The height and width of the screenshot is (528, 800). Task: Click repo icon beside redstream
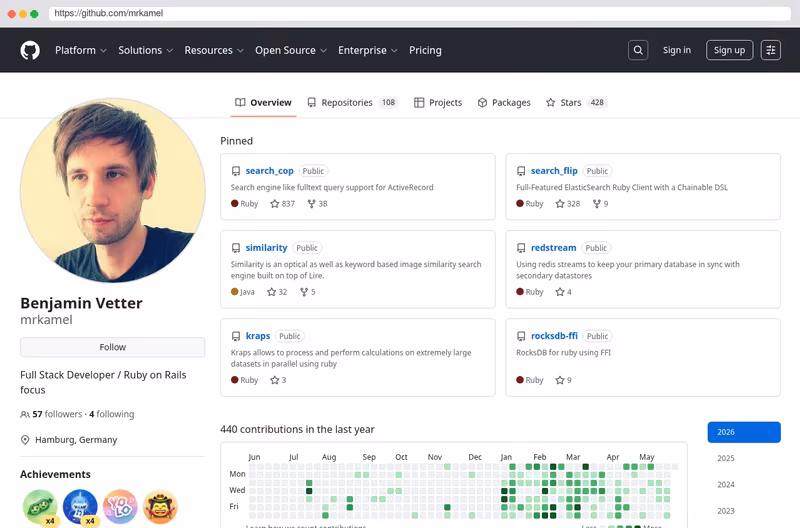521,248
